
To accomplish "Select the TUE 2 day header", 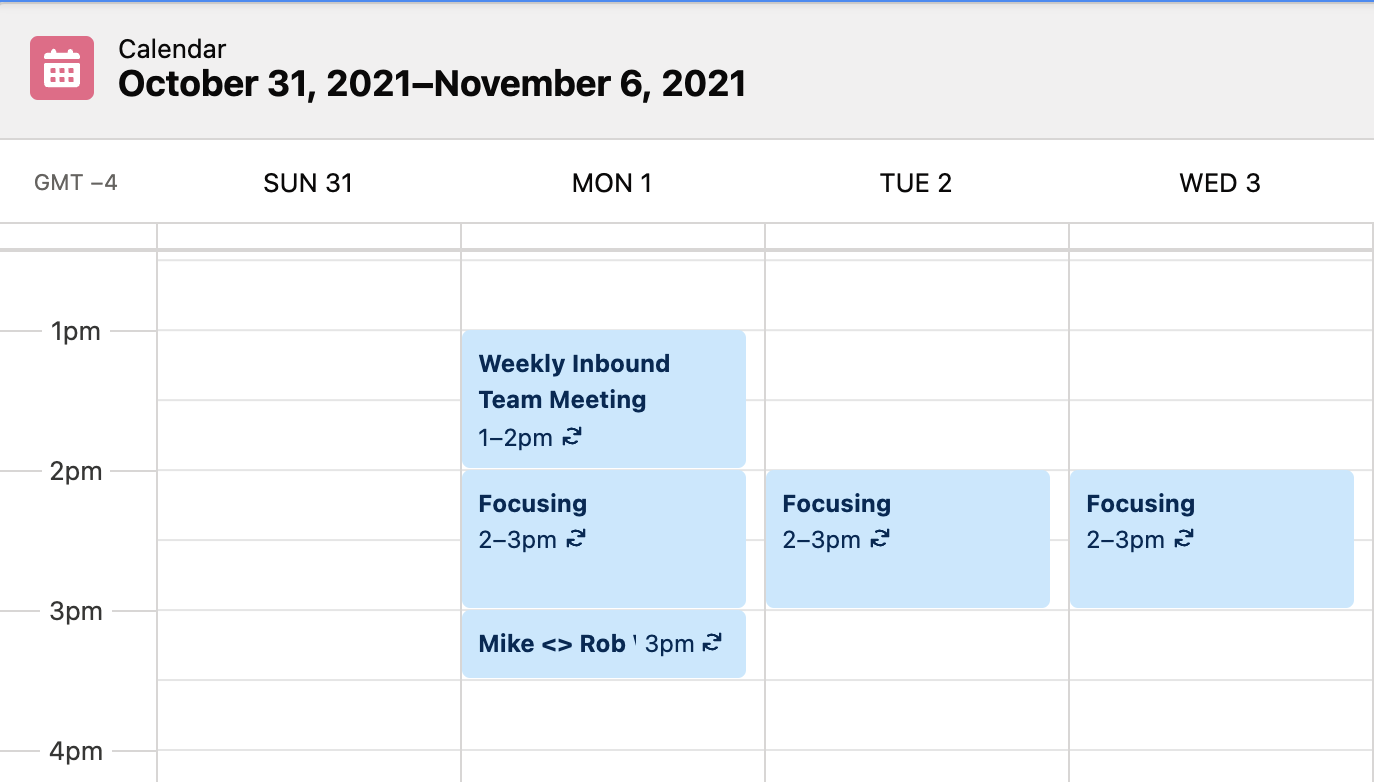I will pos(916,183).
